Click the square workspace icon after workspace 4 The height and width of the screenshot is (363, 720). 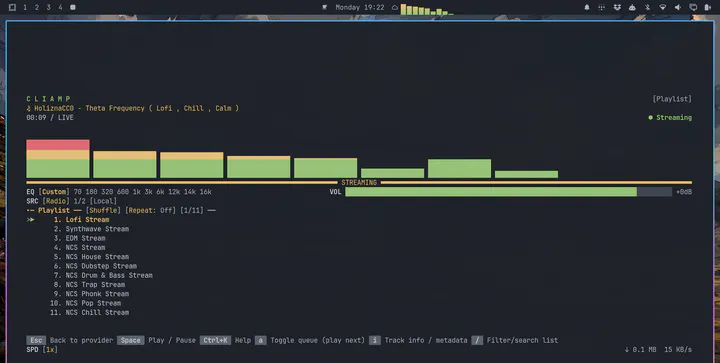(73, 7)
